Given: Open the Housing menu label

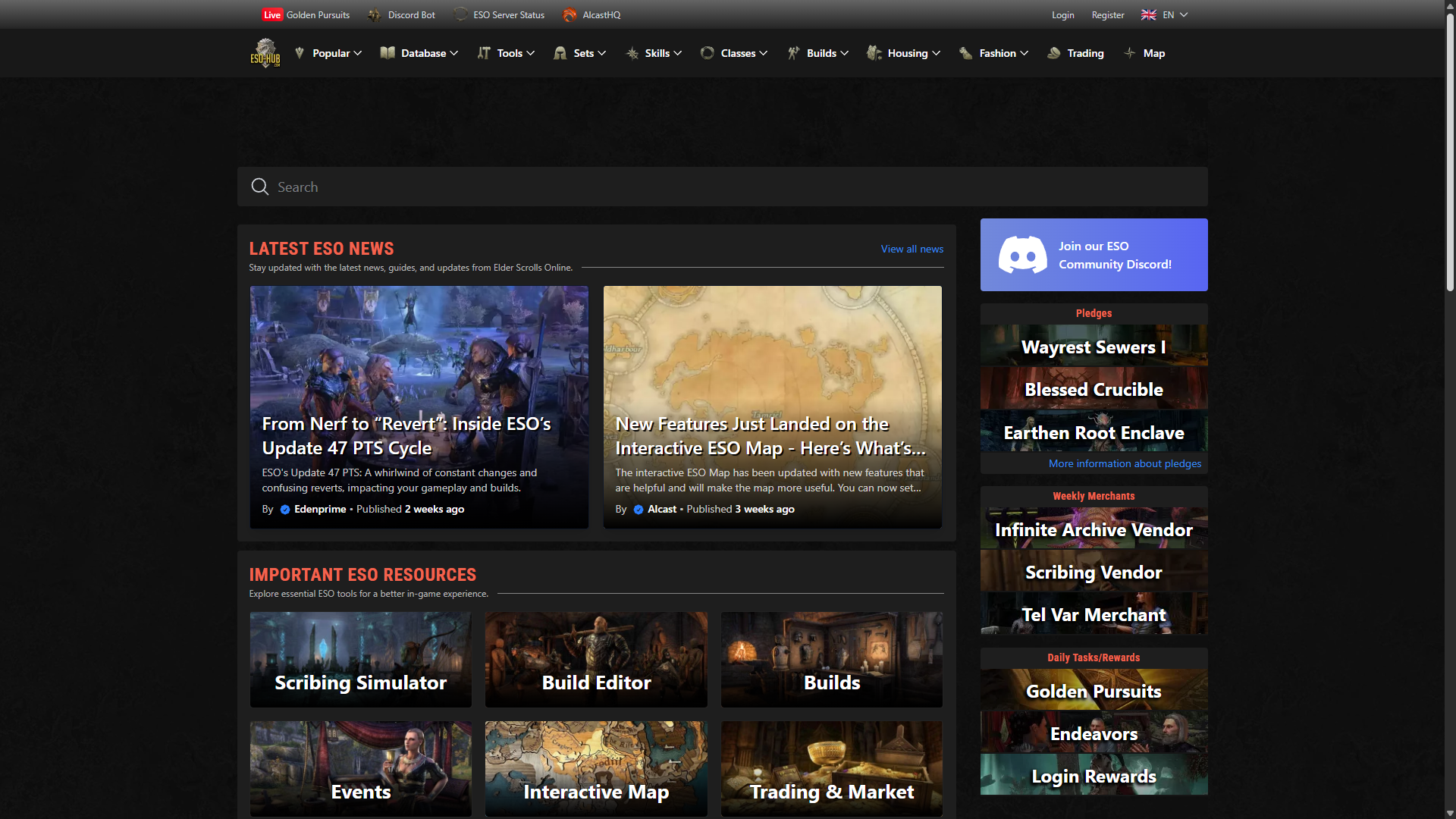Looking at the screenshot, I should click(x=908, y=53).
